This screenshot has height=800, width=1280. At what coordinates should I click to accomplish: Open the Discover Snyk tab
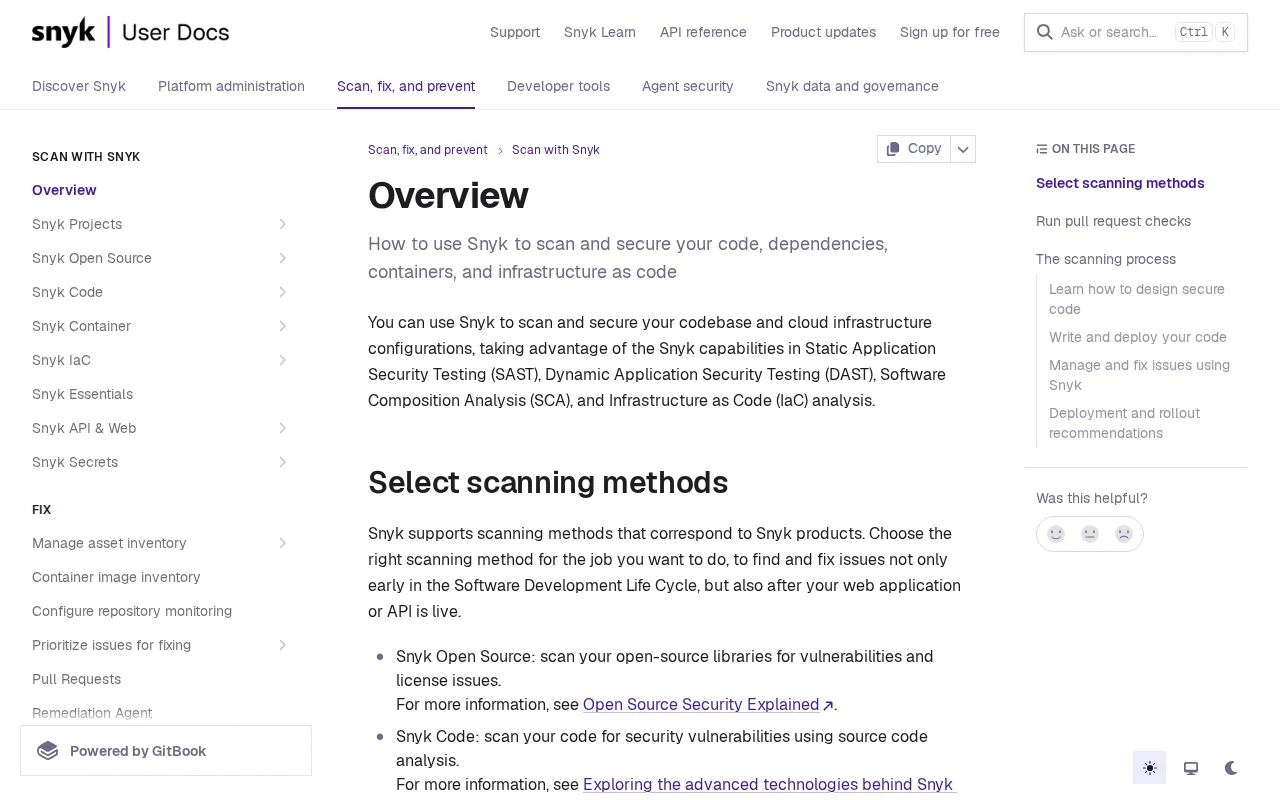click(79, 86)
